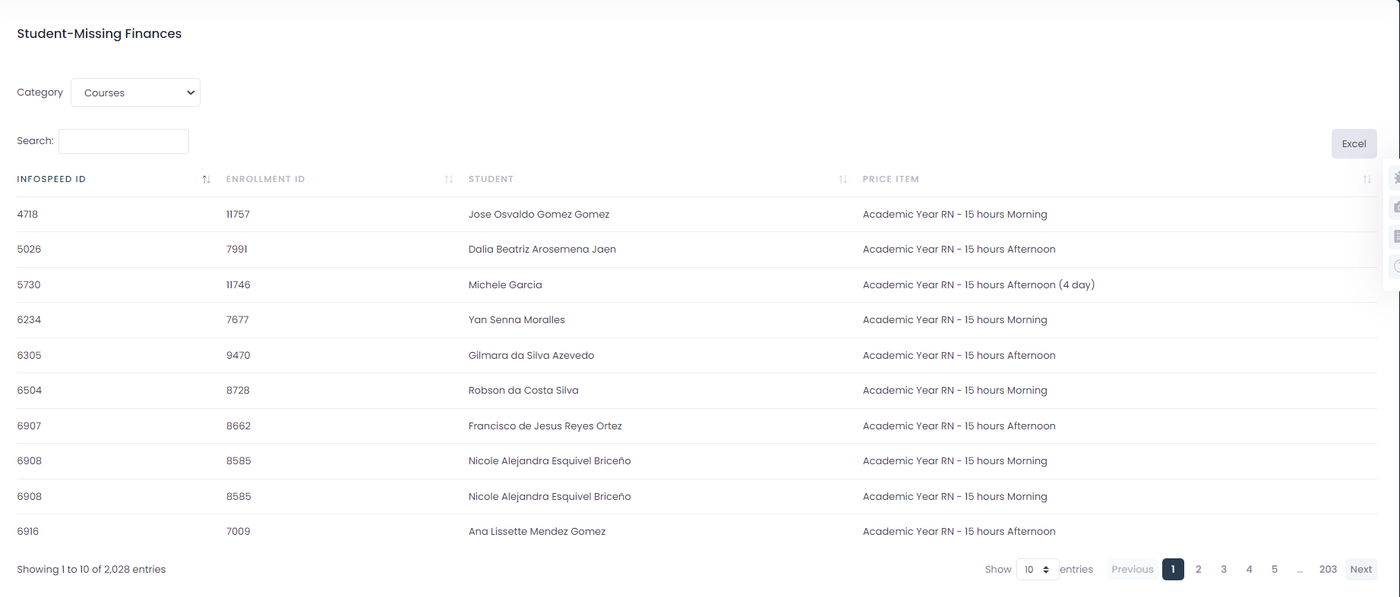
Task: Open page 4 of the table
Action: point(1249,570)
